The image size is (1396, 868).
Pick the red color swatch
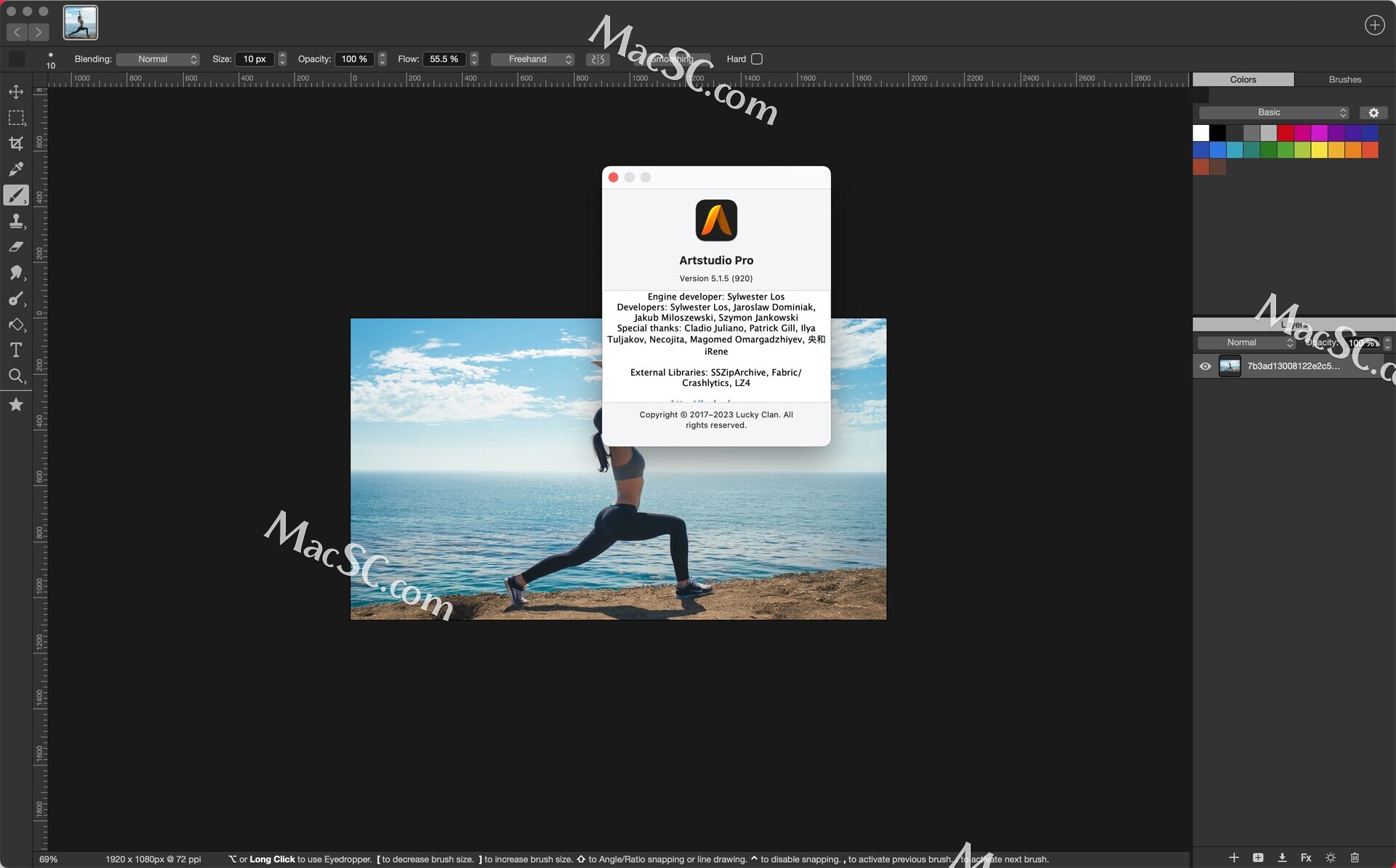(1285, 133)
